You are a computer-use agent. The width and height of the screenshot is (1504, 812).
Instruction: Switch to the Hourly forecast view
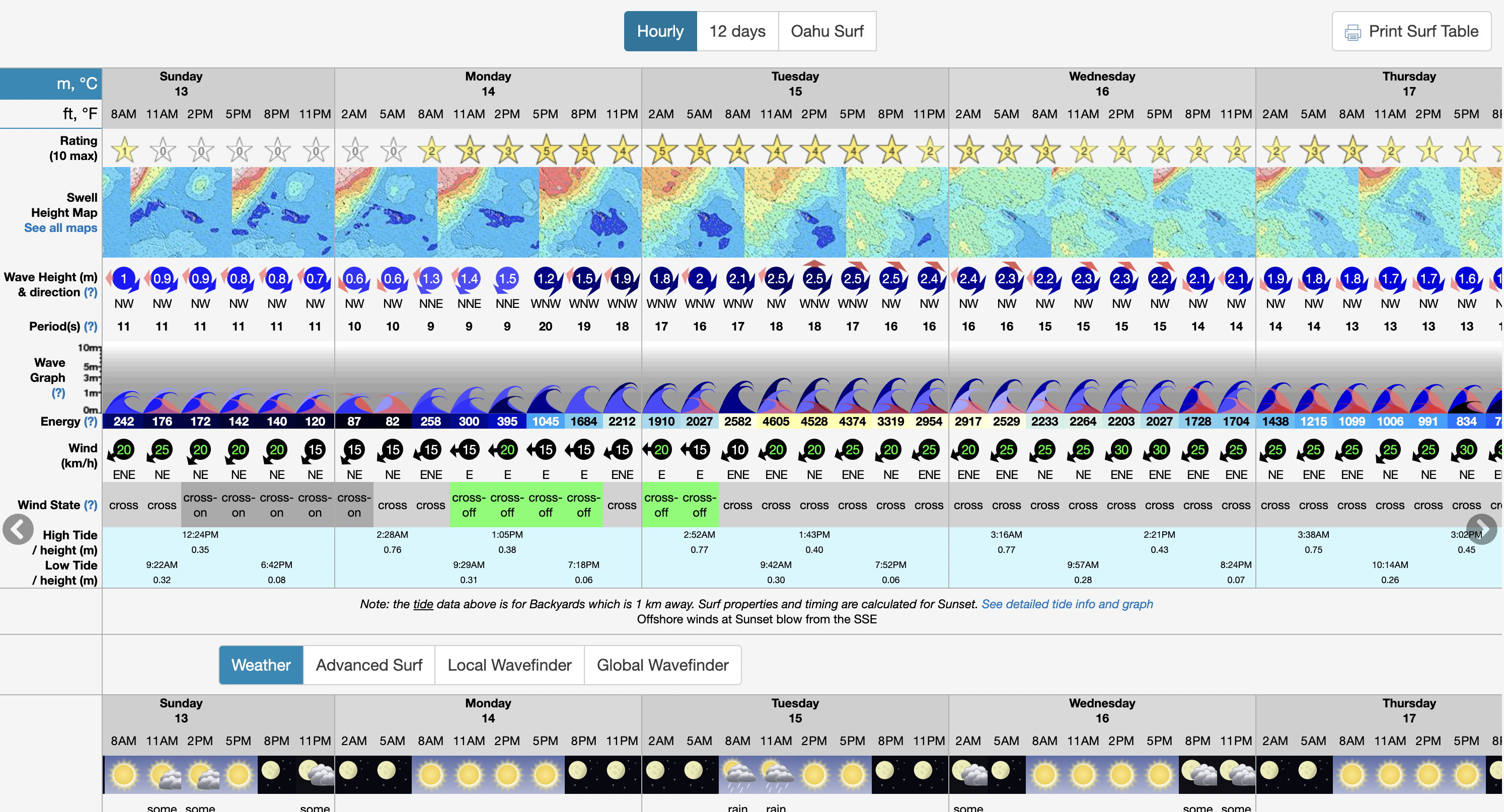[x=660, y=32]
